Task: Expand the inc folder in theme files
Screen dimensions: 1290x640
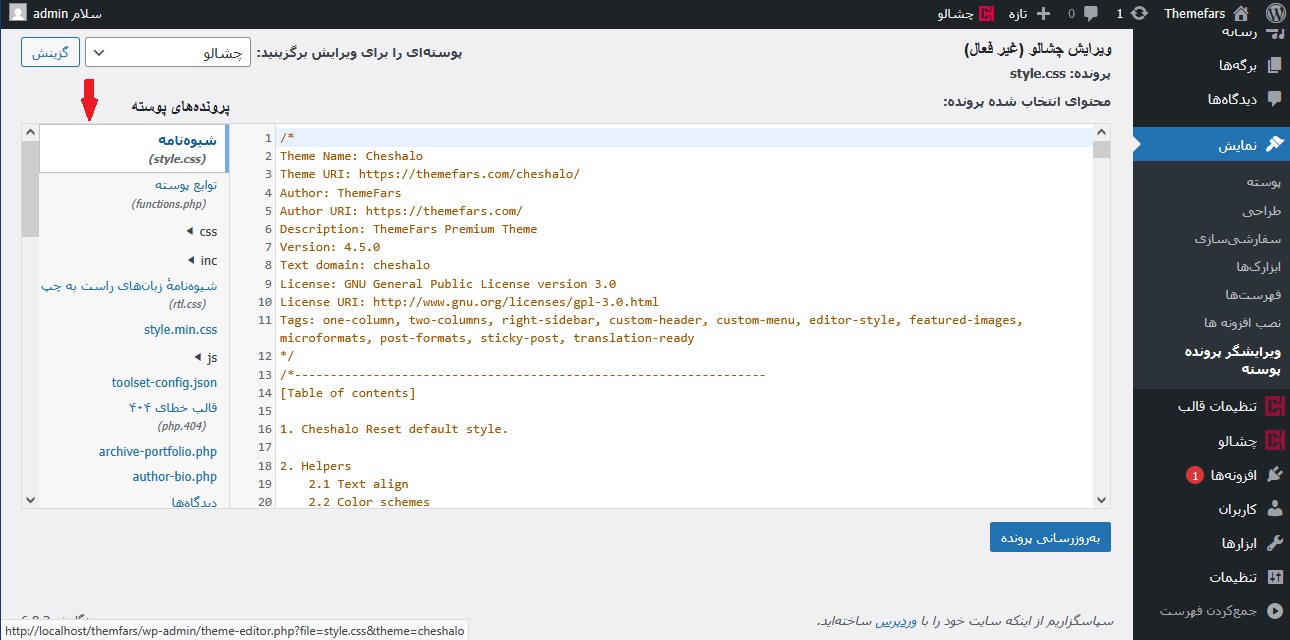Action: [201, 261]
